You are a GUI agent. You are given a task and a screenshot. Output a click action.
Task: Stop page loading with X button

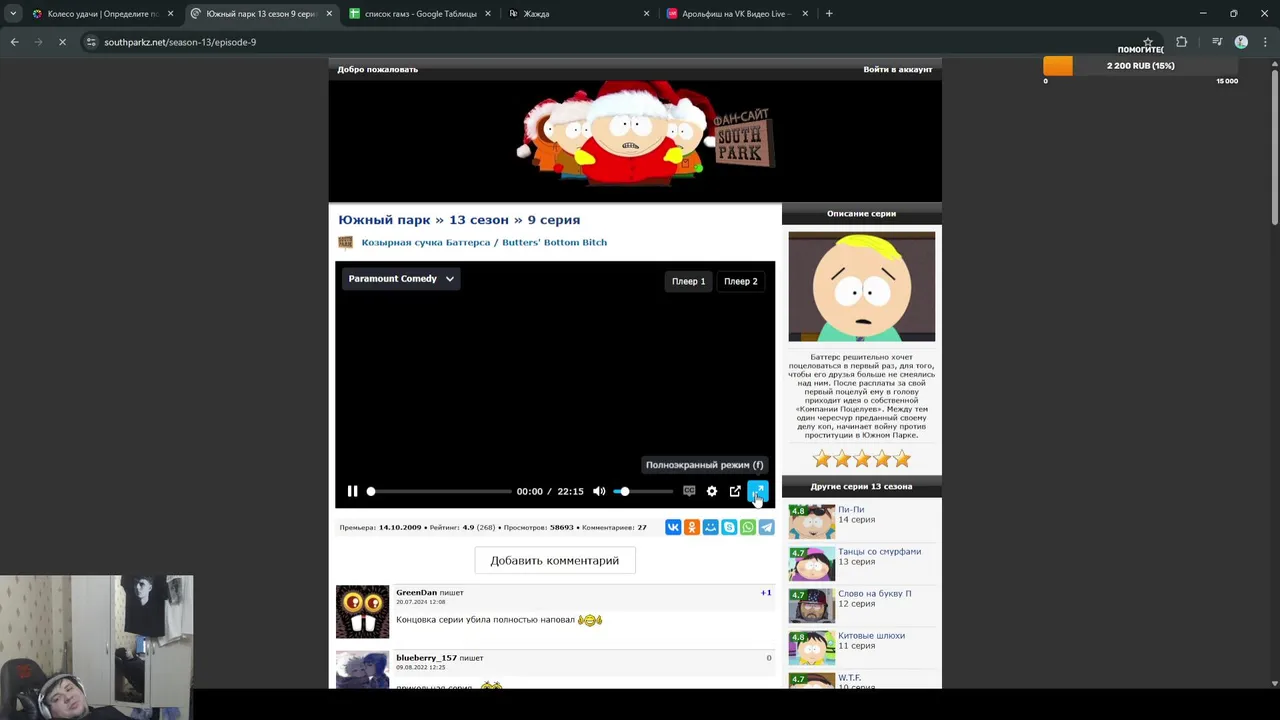(x=62, y=42)
